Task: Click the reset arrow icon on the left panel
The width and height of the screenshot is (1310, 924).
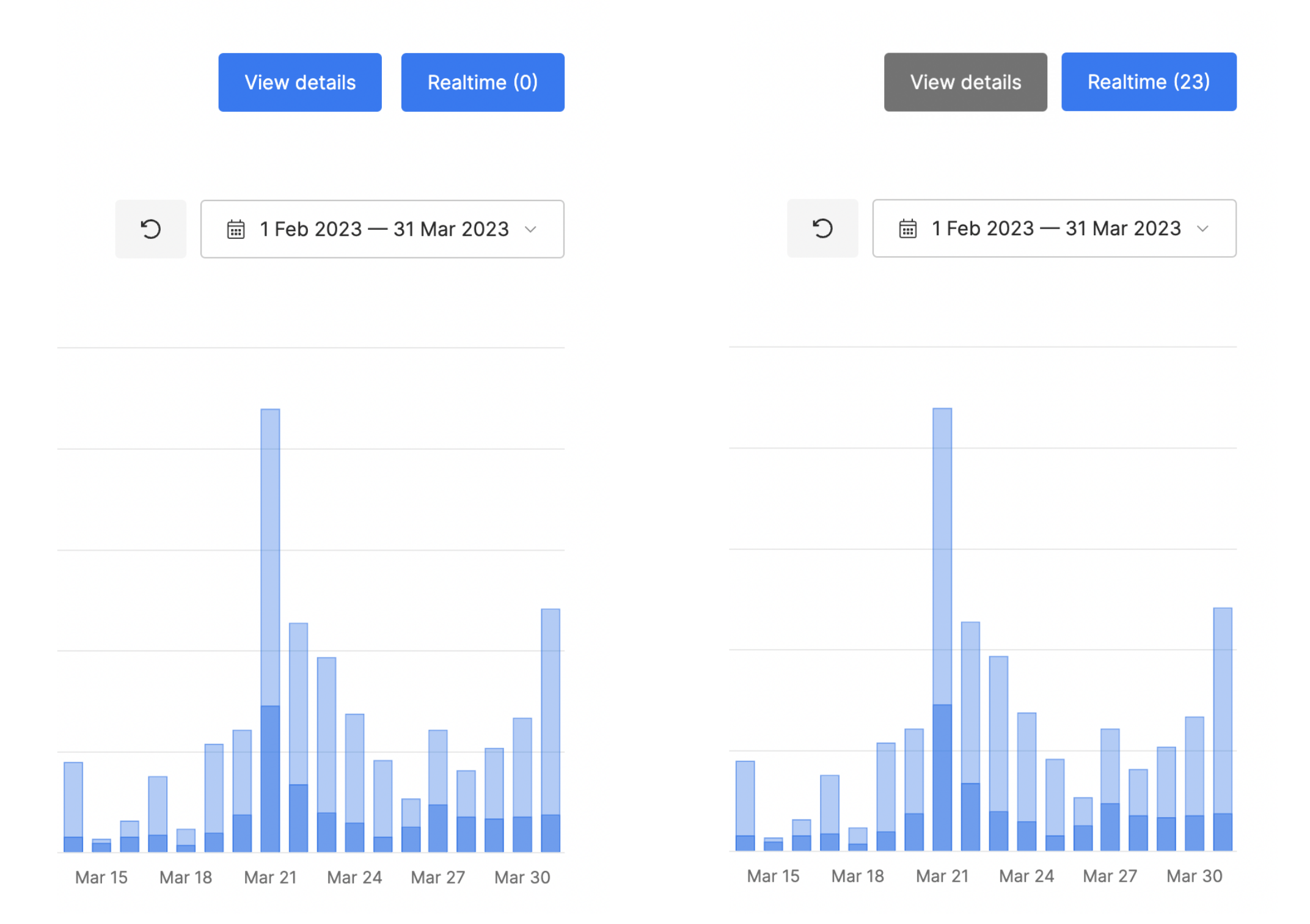Action: coord(150,229)
